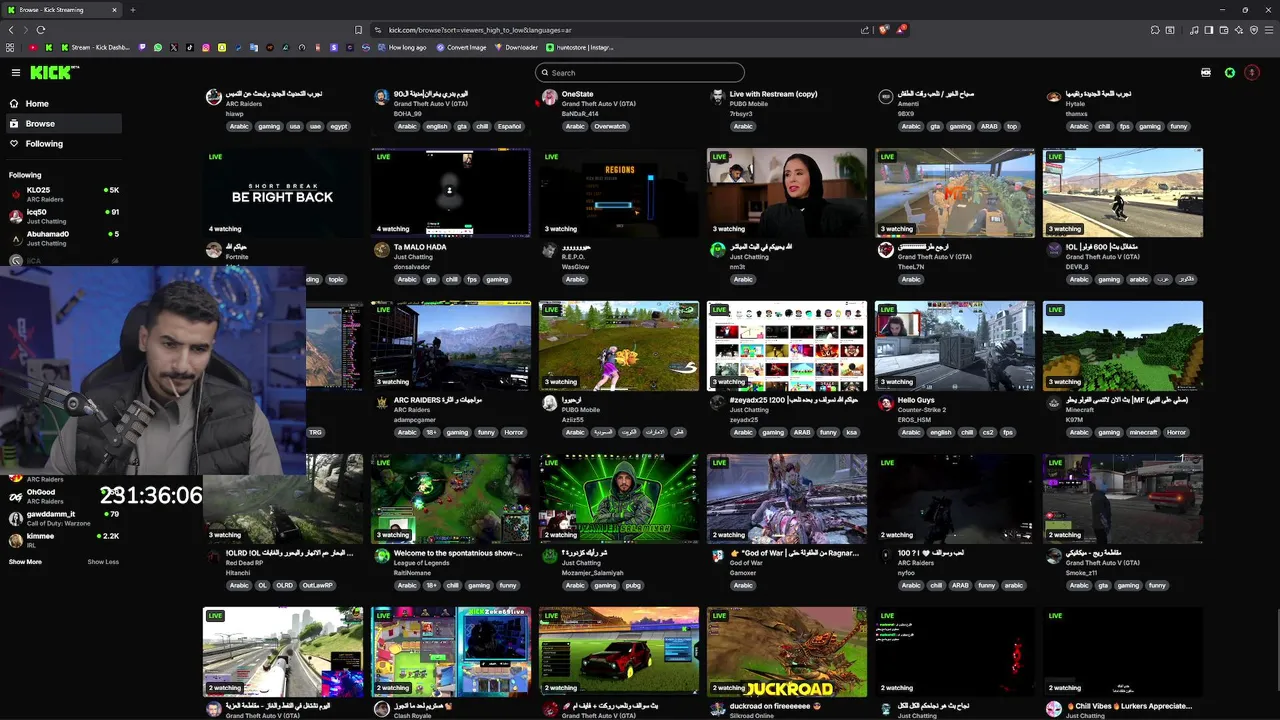Image resolution: width=1280 pixels, height=720 pixels.
Task: Click Live with Restream (copy) title
Action: (x=773, y=94)
